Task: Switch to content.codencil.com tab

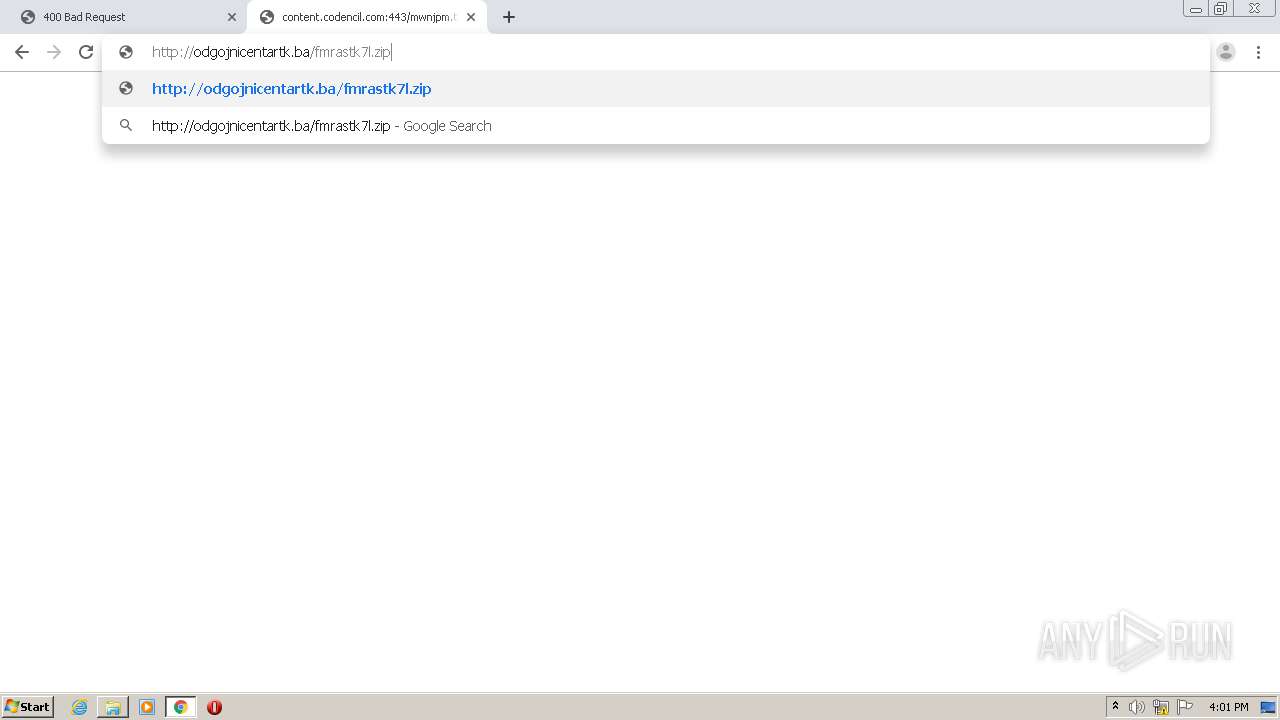Action: click(367, 17)
